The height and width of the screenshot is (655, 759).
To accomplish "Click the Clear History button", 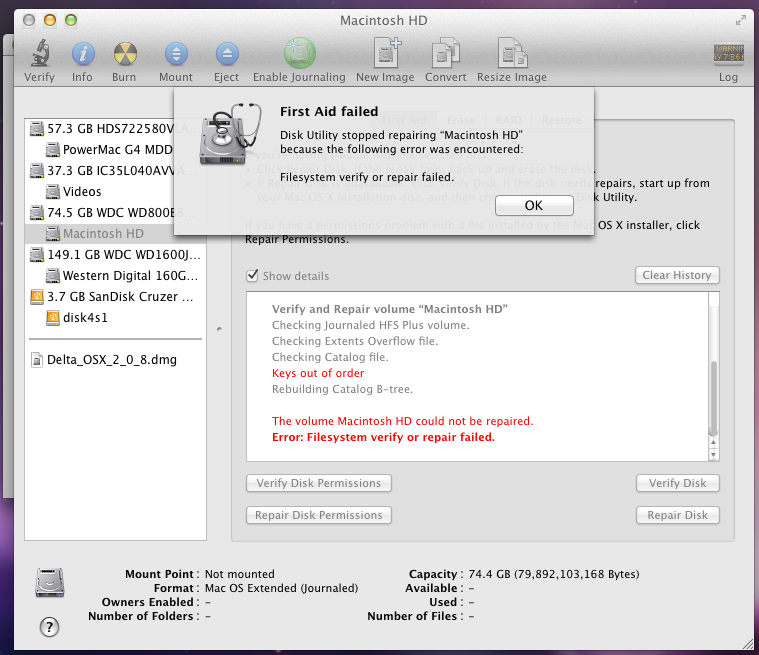I will point(677,275).
